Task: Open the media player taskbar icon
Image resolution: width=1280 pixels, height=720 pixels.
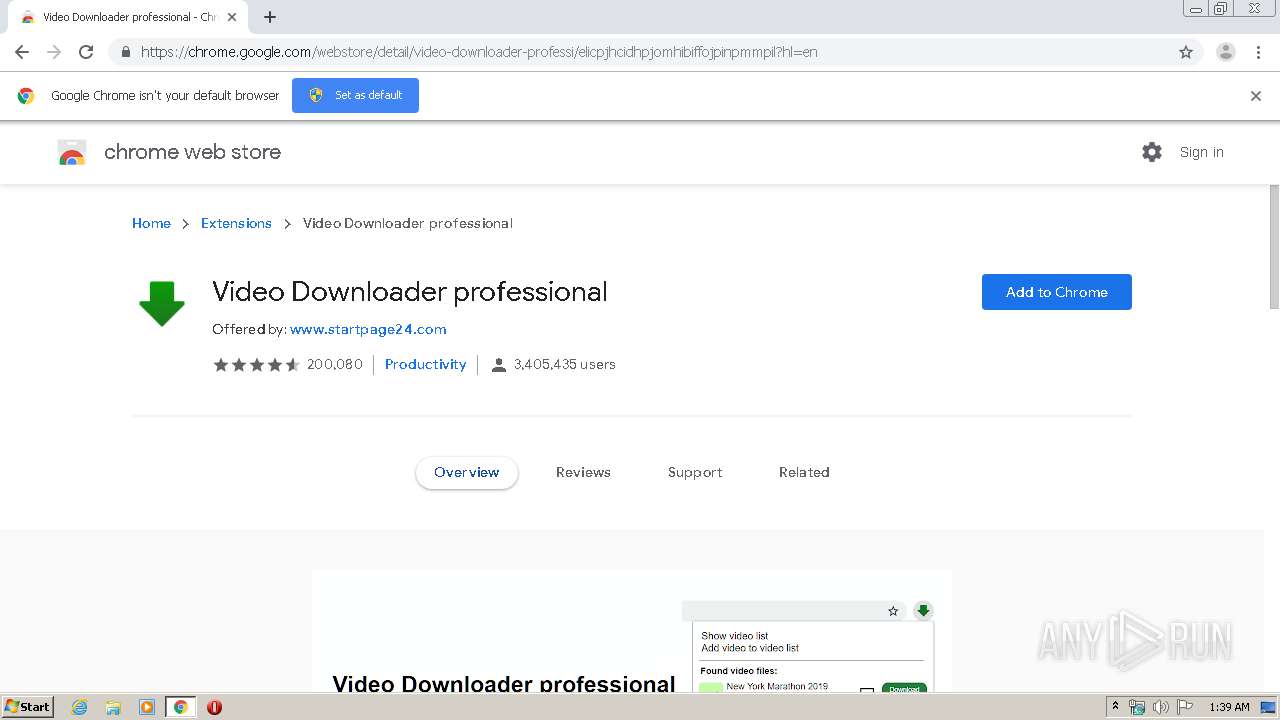Action: pyautogui.click(x=146, y=707)
